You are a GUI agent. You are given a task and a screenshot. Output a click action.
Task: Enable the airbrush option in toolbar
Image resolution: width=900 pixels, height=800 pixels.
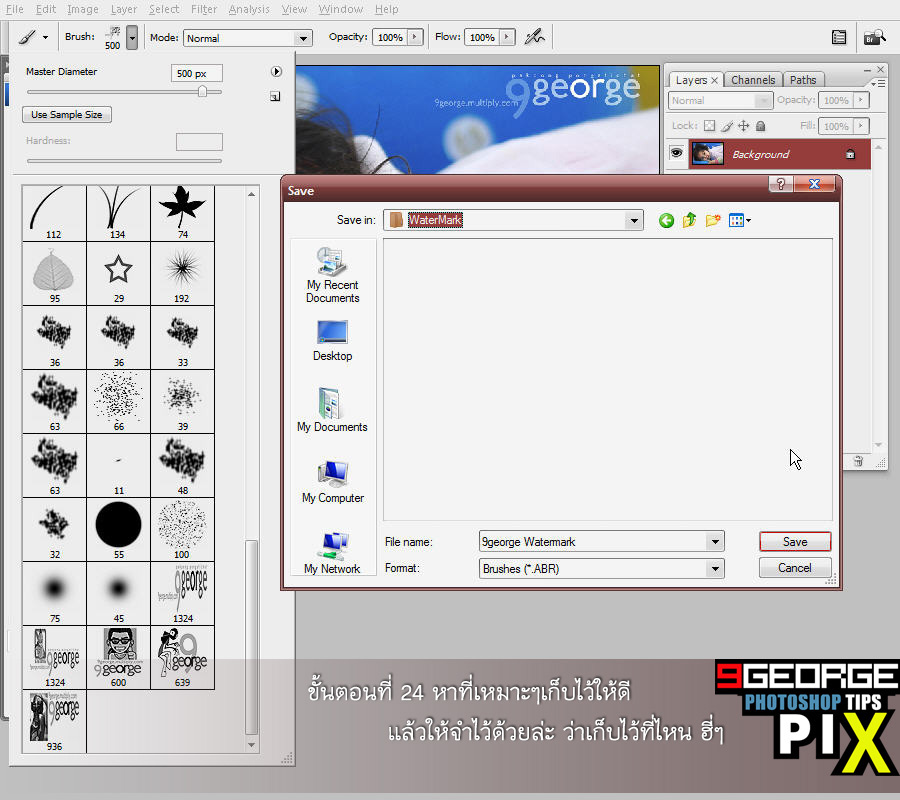pos(534,37)
